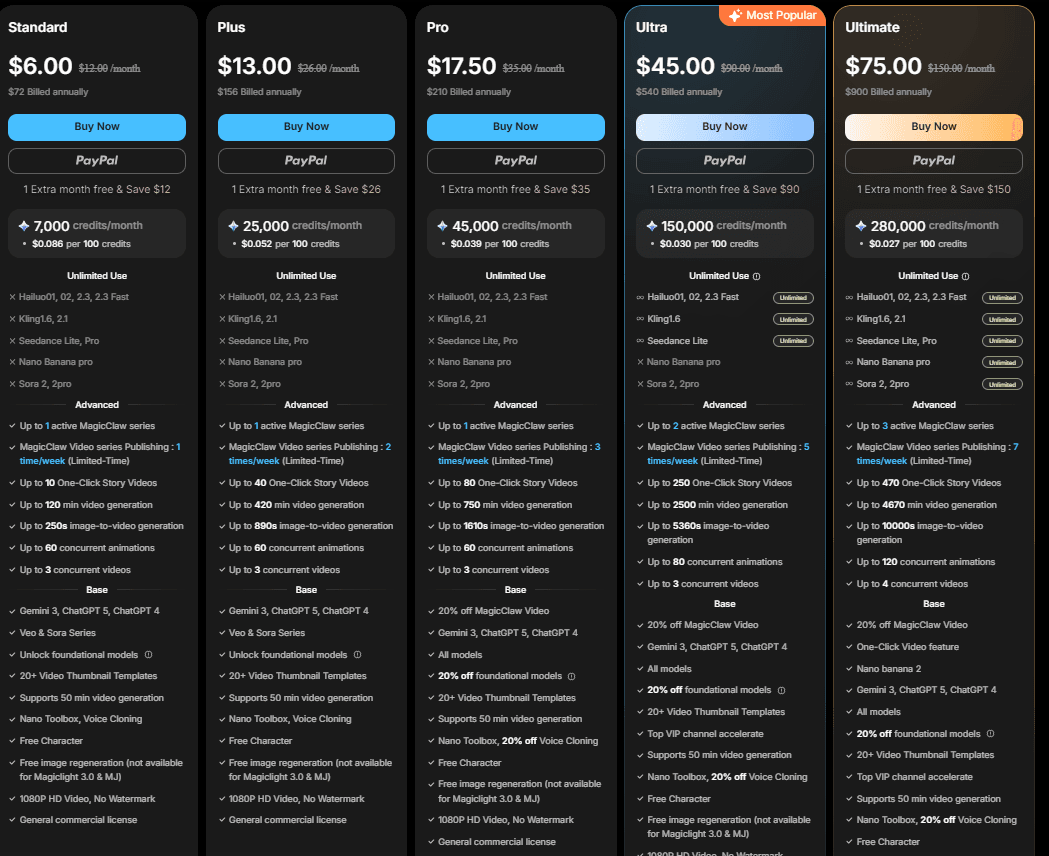Open info icon next to Standard's Unlock foundational models
1049x856 pixels.
coord(149,655)
